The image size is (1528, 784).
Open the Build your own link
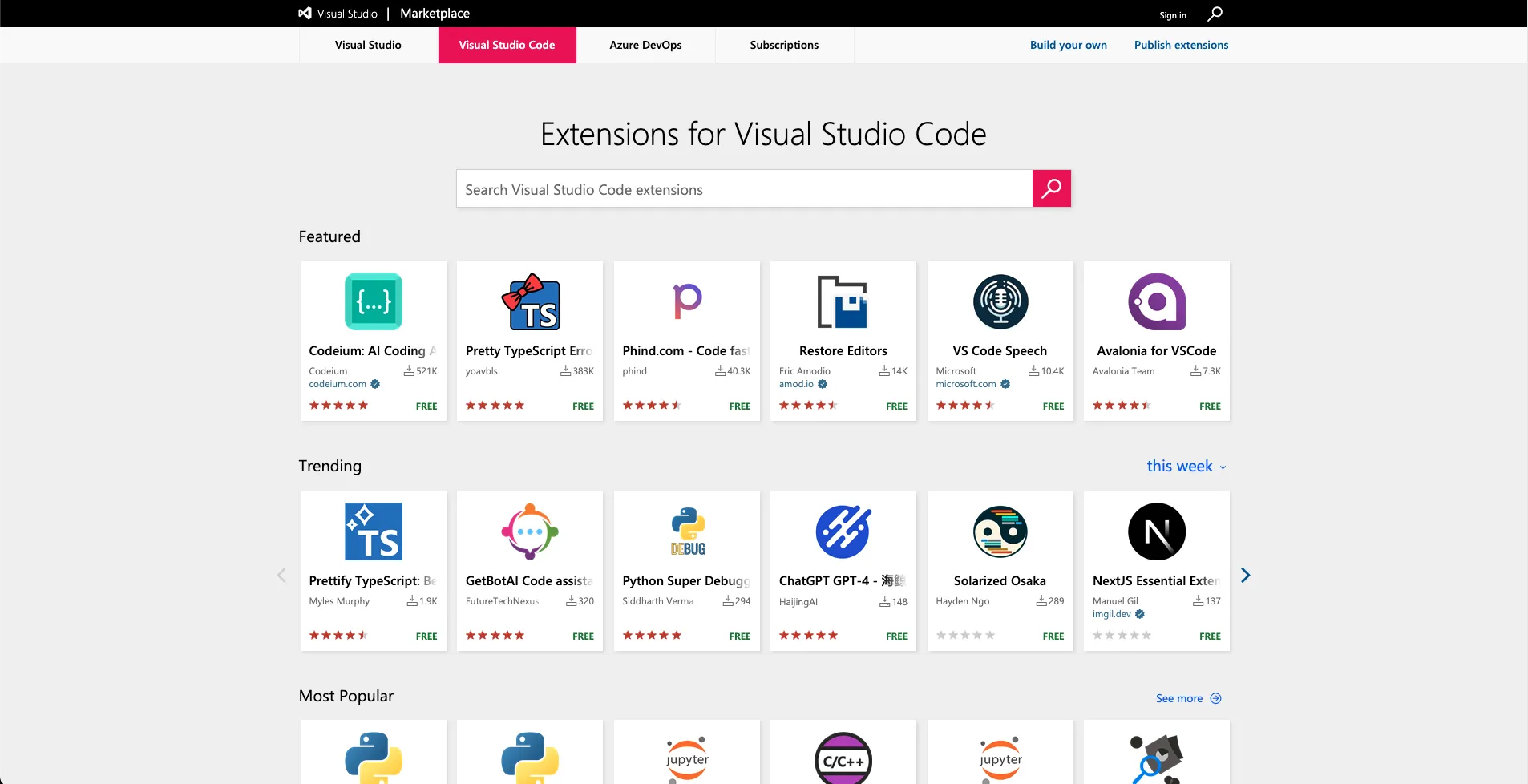click(1068, 45)
